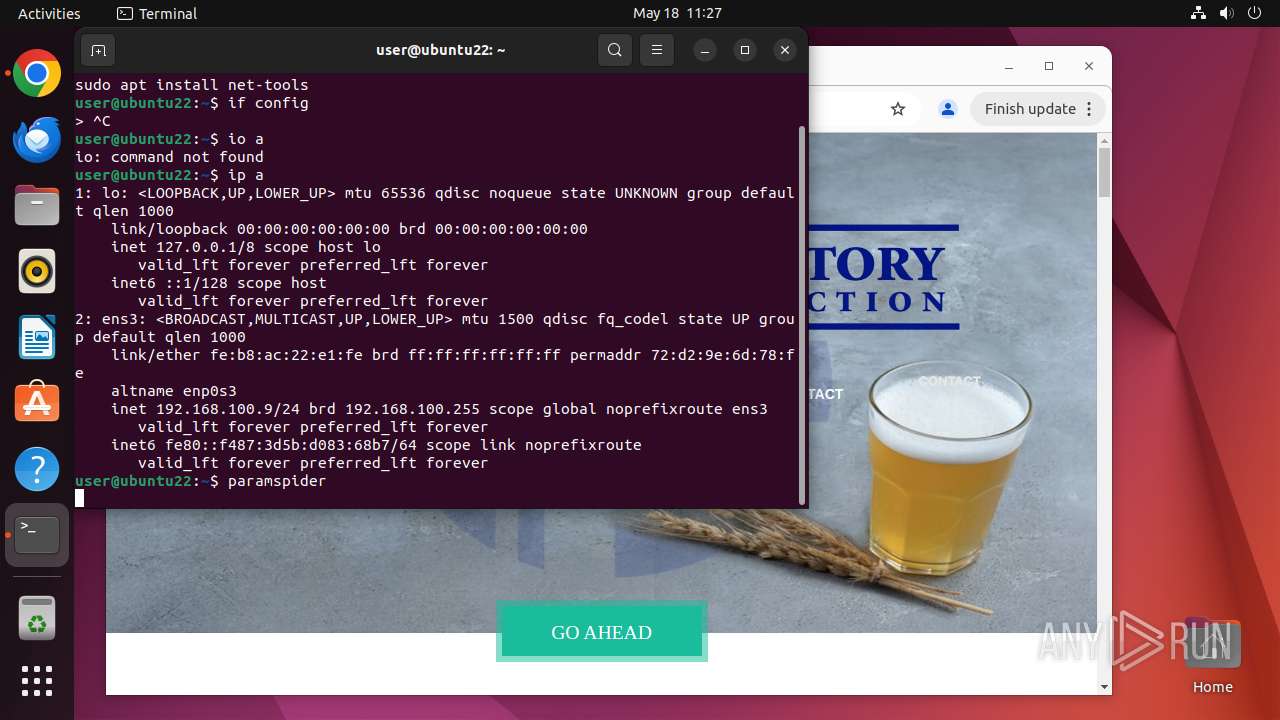This screenshot has height=720, width=1280.
Task: Open Ubuntu Software store icon
Action: pos(37,403)
